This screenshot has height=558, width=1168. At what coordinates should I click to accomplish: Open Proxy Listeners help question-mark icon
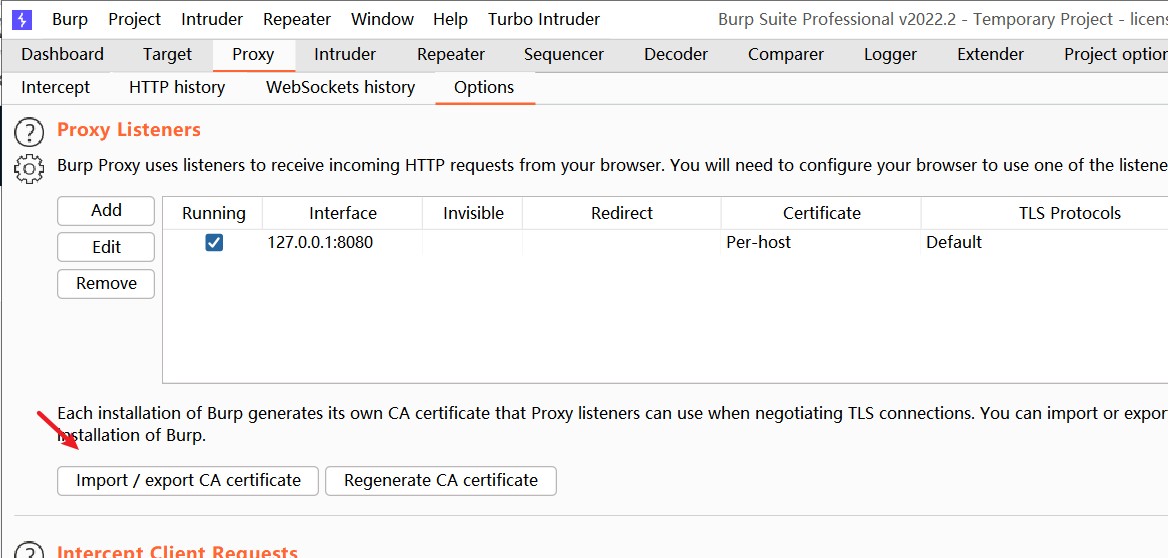click(29, 132)
